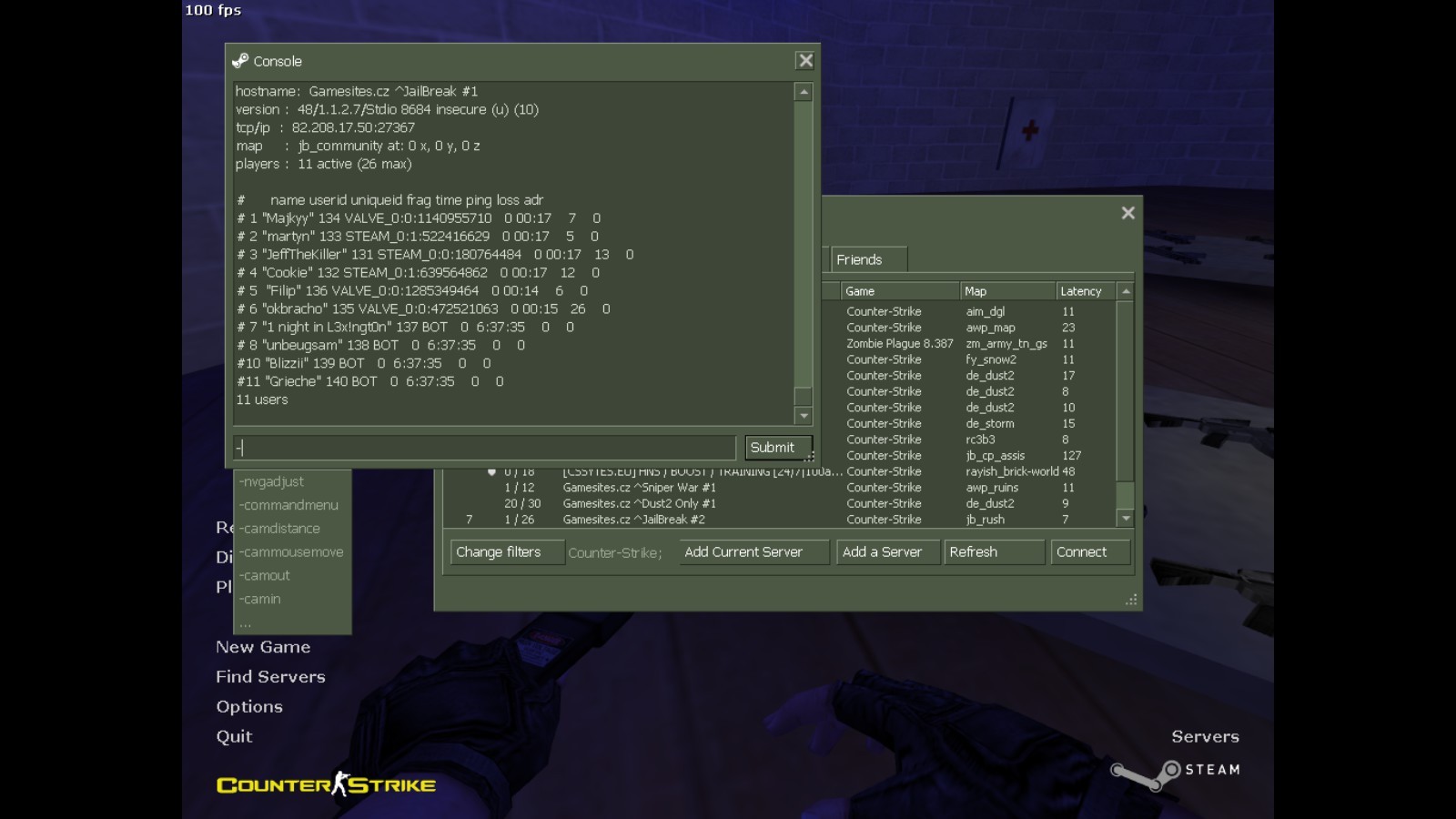Select Gamesites.cz JailBreak #2 server row
The width and height of the screenshot is (1456, 819).
[x=780, y=520]
